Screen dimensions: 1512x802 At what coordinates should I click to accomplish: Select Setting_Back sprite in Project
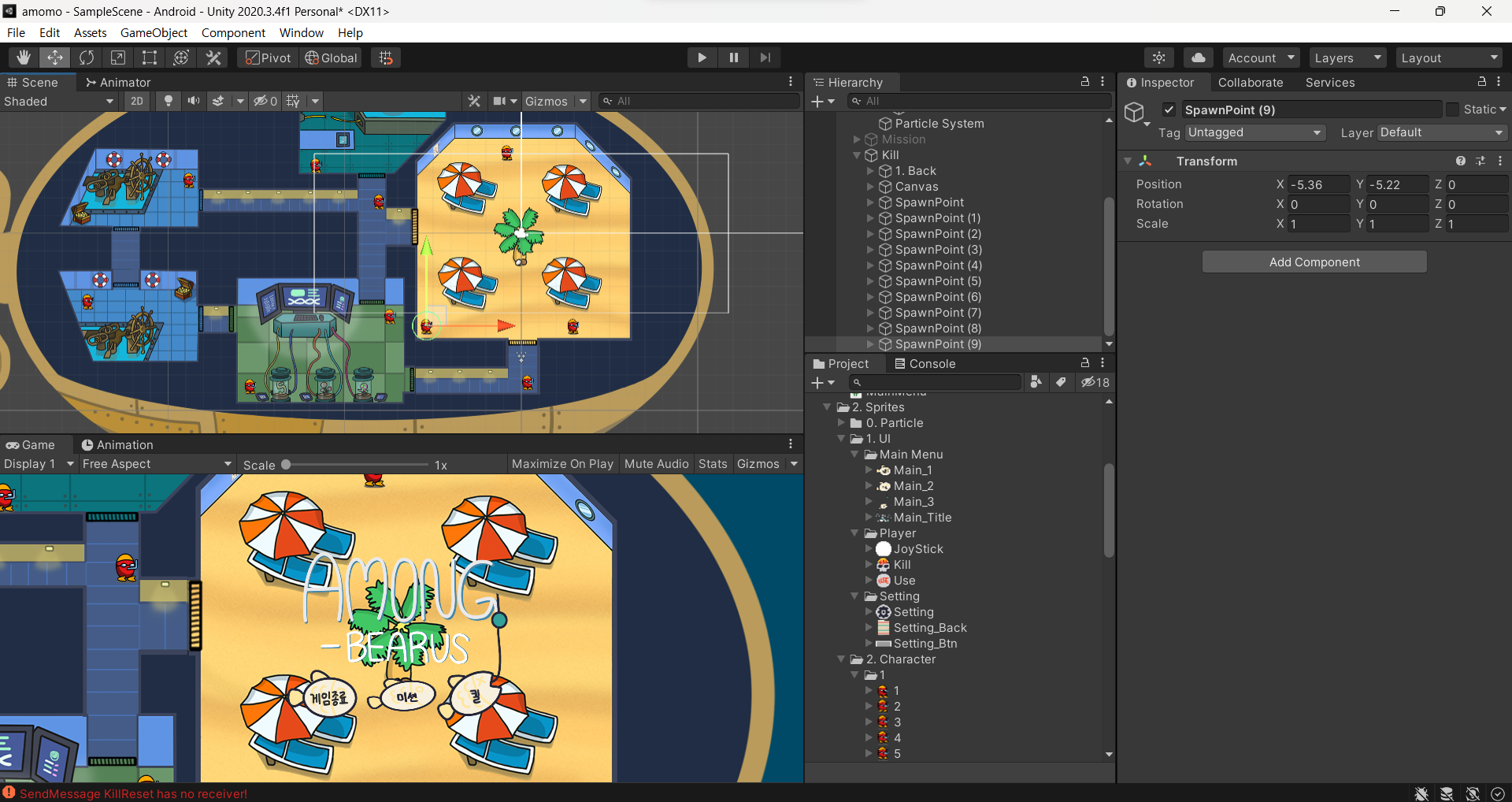[930, 628]
